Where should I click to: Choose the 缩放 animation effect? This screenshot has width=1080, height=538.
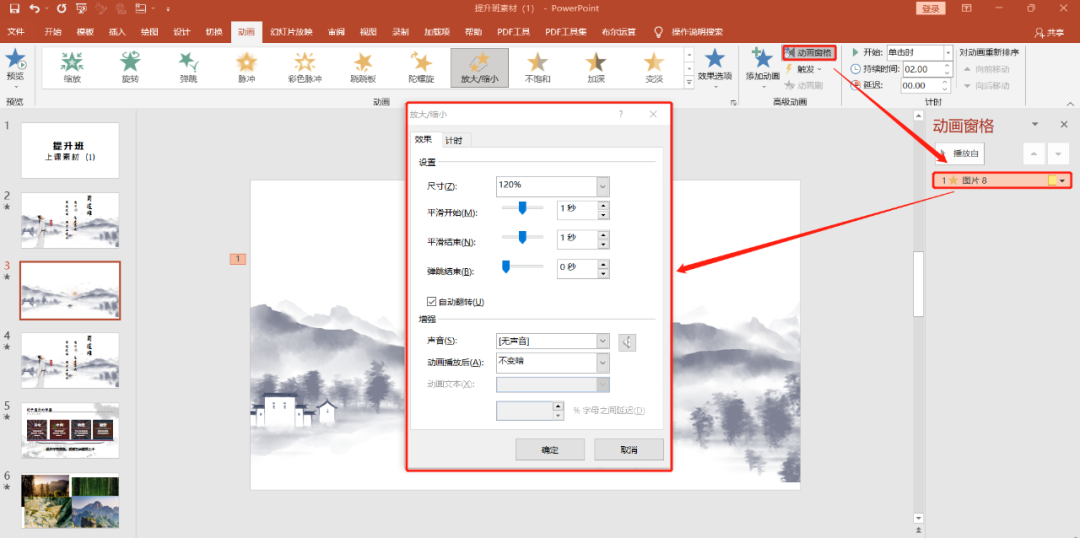click(71, 68)
